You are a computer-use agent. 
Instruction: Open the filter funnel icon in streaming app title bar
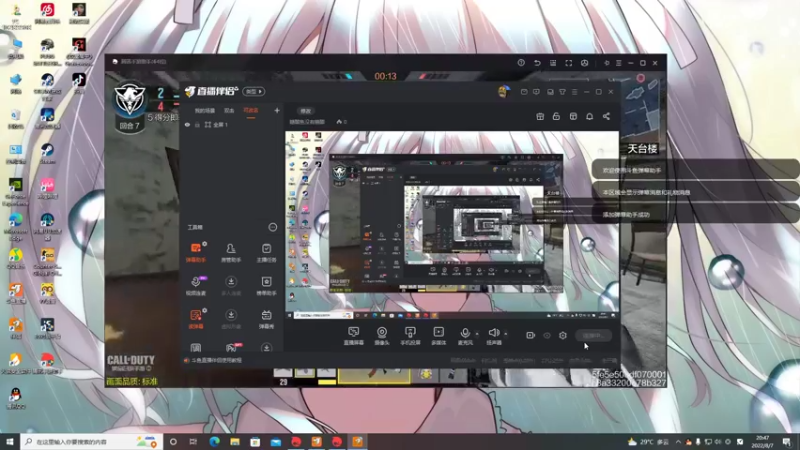[x=562, y=92]
